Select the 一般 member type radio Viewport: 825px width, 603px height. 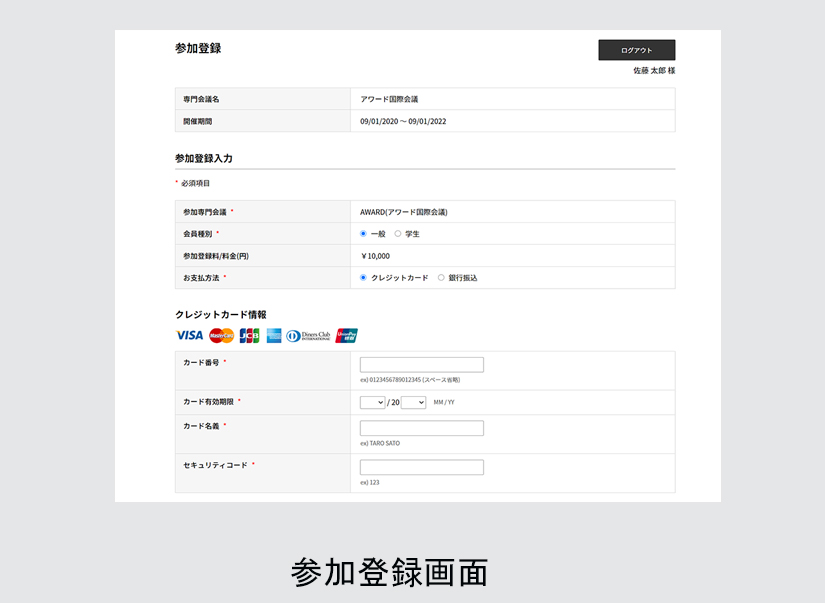(x=363, y=234)
